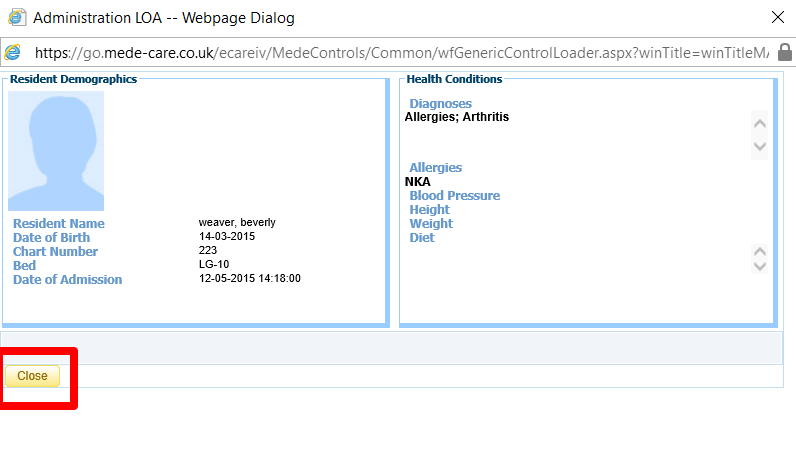796x474 pixels.
Task: Click the down arrow of the Diet field
Action: click(760, 266)
